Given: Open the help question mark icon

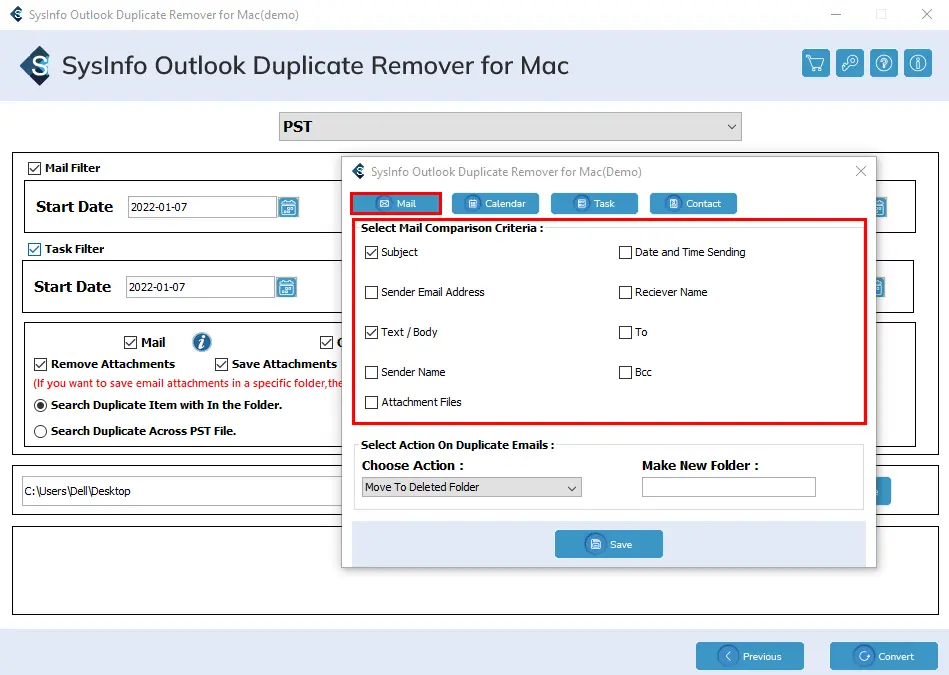Looking at the screenshot, I should click(x=884, y=63).
